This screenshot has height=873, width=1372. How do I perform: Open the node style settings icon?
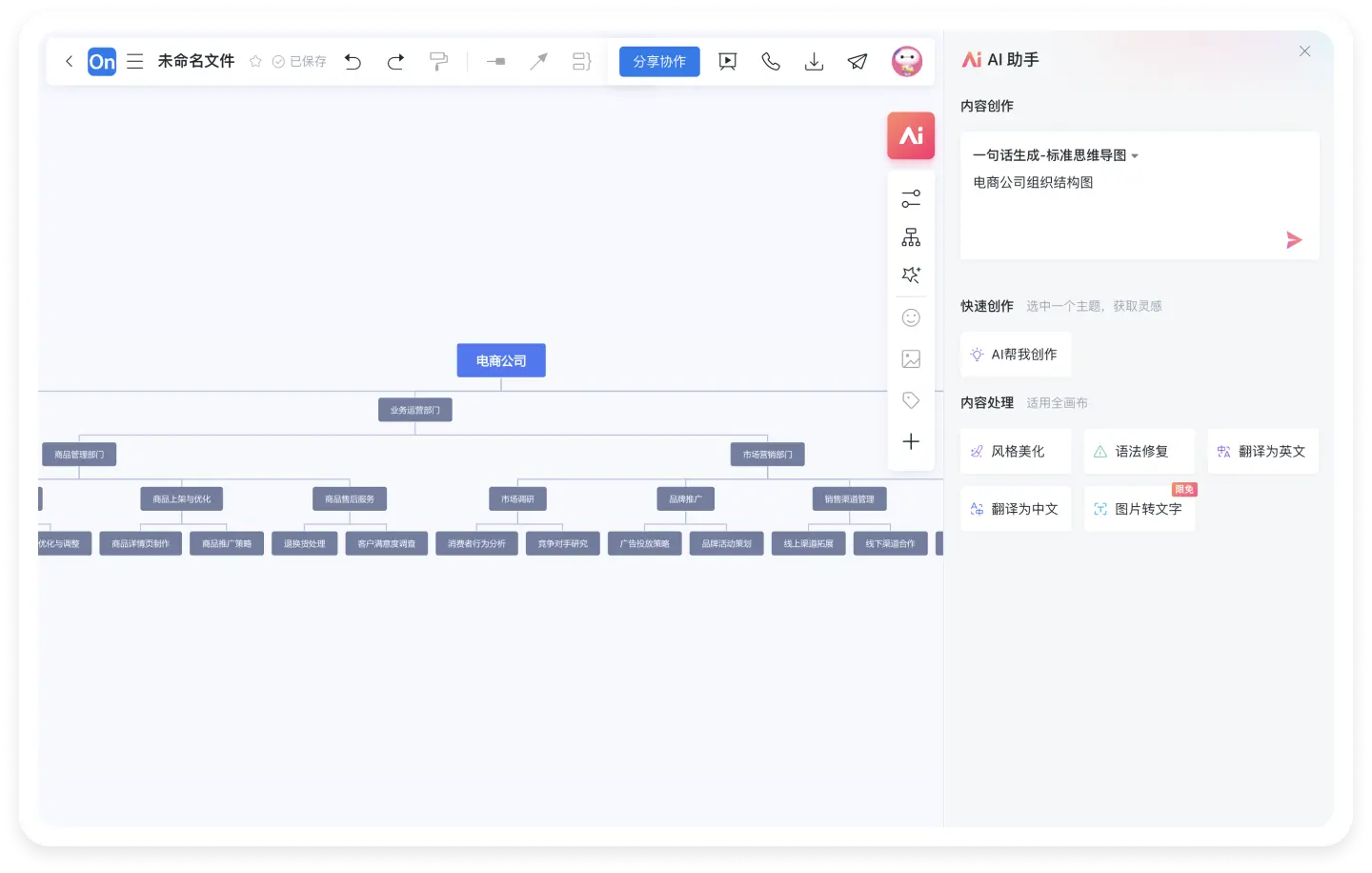tap(911, 198)
